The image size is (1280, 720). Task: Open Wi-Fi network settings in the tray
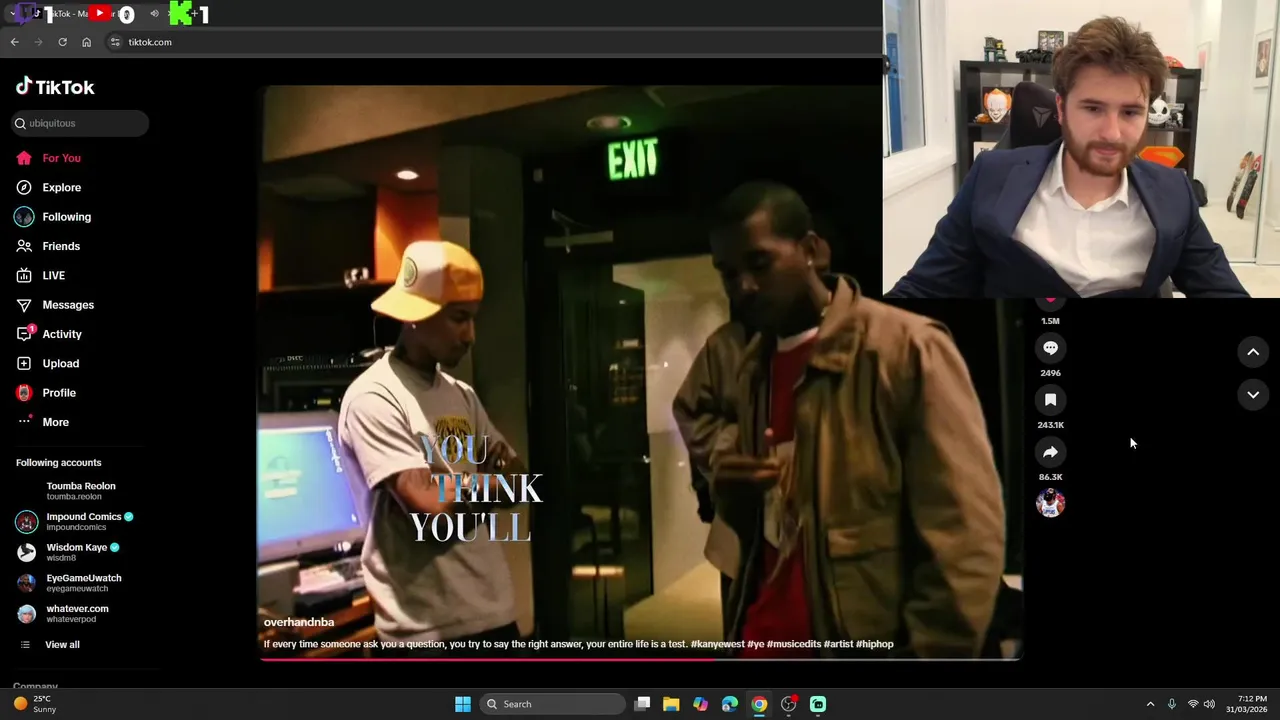(x=1193, y=704)
